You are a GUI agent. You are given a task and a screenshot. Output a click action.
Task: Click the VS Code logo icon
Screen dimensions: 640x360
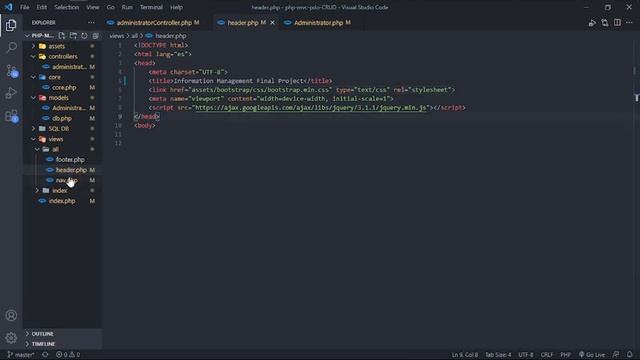pyautogui.click(x=8, y=7)
